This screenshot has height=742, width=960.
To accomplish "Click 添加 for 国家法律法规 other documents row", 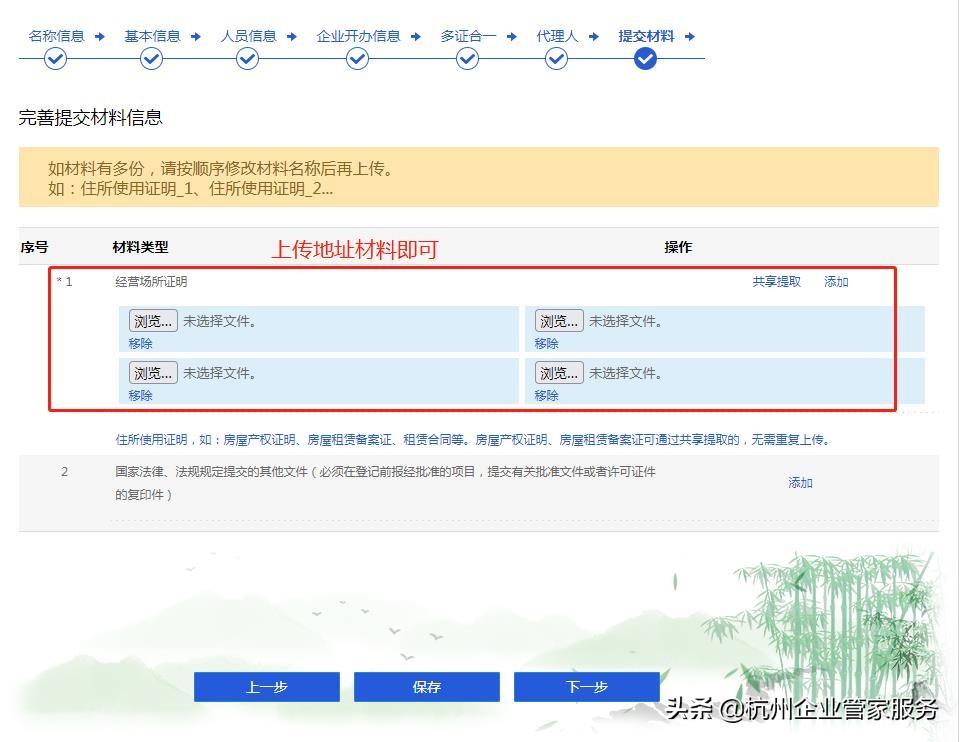I will (x=800, y=483).
